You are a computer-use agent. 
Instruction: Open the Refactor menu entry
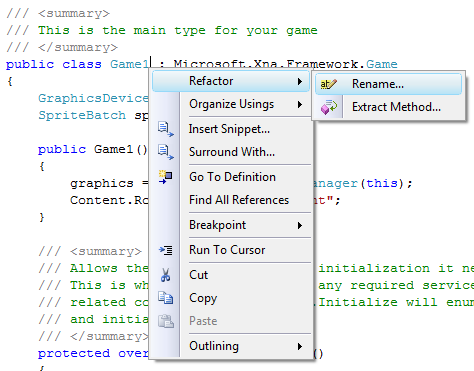pos(231,81)
